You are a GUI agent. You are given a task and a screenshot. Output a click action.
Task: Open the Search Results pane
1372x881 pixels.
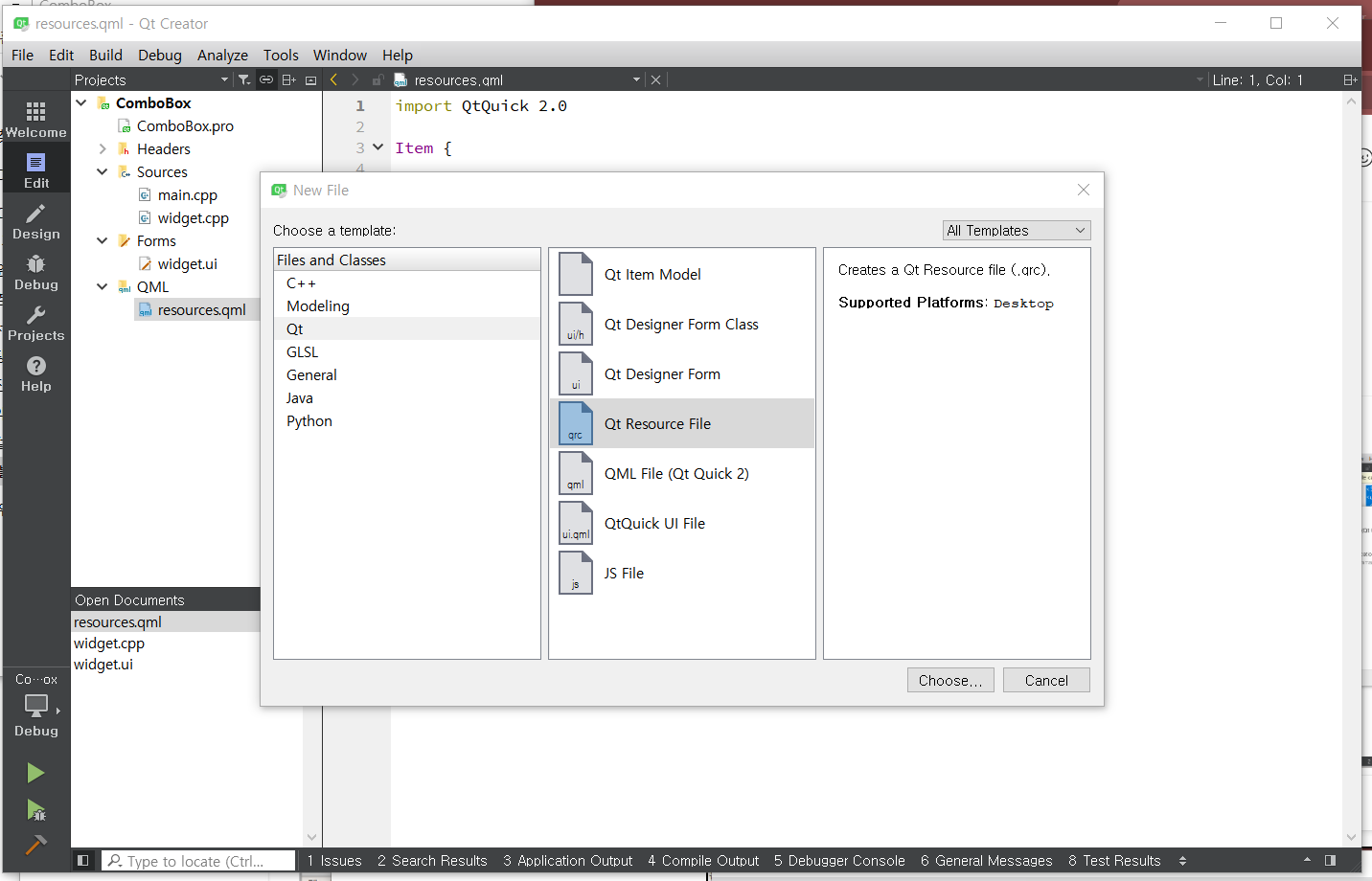[x=432, y=860]
